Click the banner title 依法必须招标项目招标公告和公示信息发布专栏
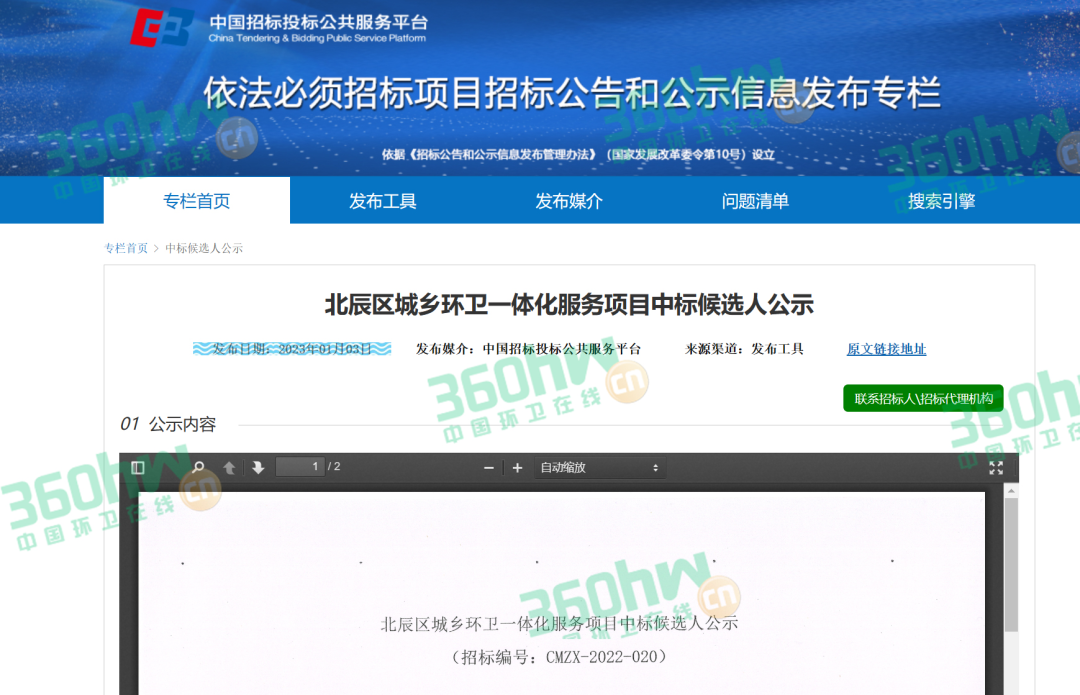The image size is (1080, 695). [x=572, y=93]
